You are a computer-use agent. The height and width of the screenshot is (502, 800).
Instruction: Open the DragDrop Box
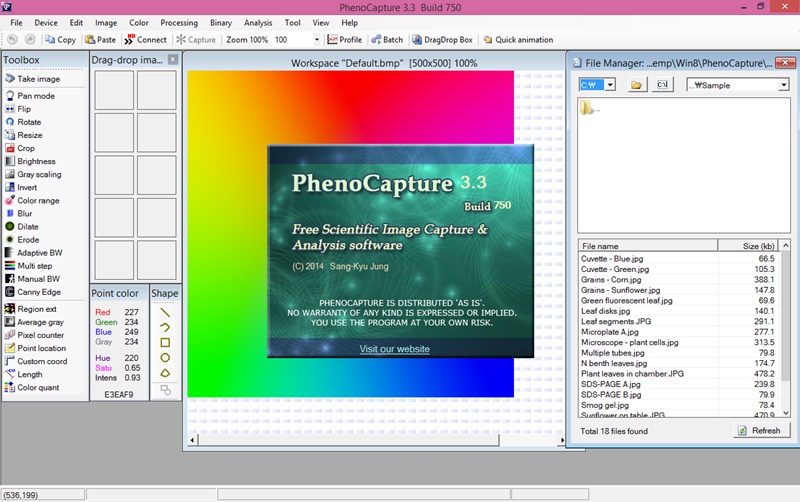(442, 40)
